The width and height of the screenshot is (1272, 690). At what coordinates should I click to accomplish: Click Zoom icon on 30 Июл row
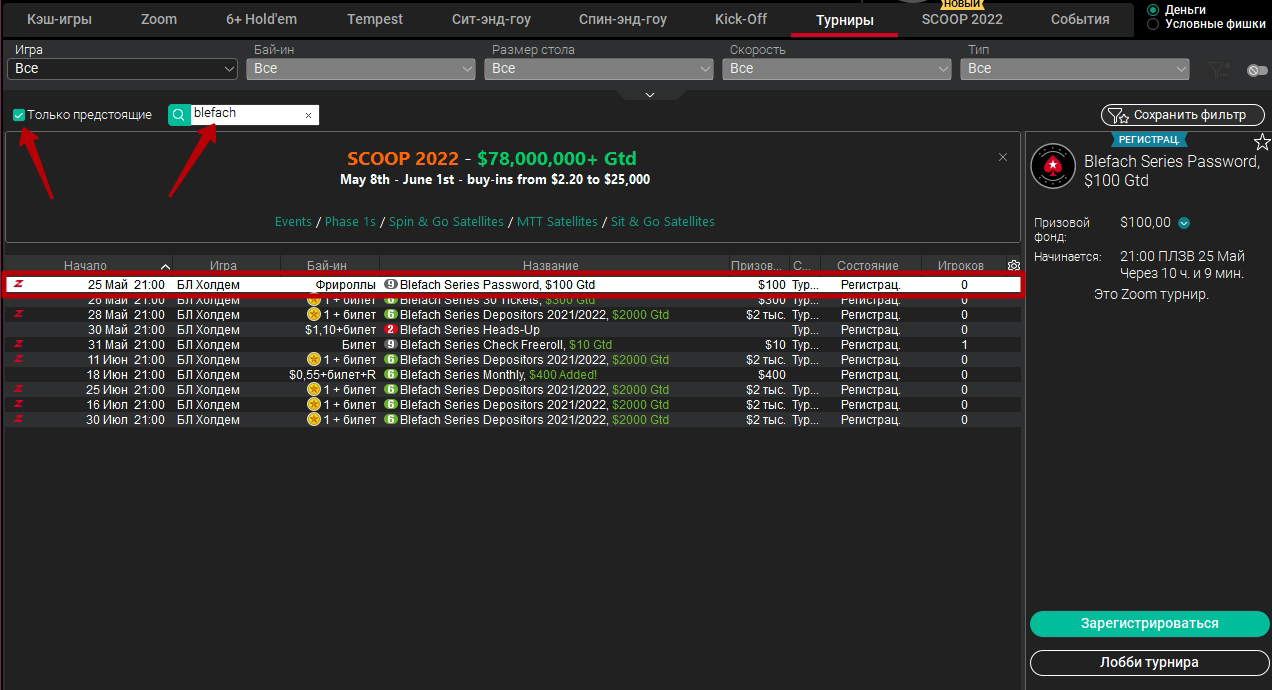tap(18, 419)
